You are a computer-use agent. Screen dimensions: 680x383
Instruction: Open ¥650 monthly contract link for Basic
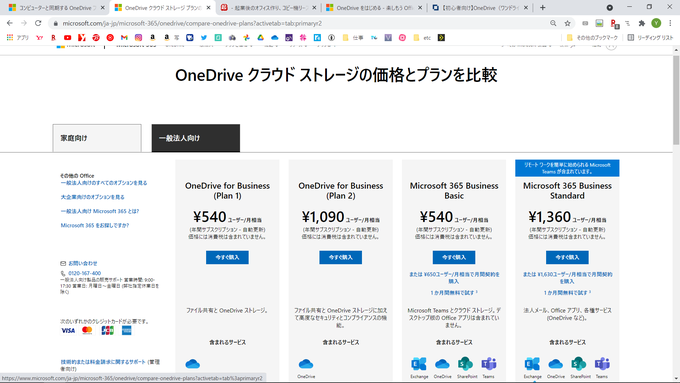pyautogui.click(x=454, y=278)
